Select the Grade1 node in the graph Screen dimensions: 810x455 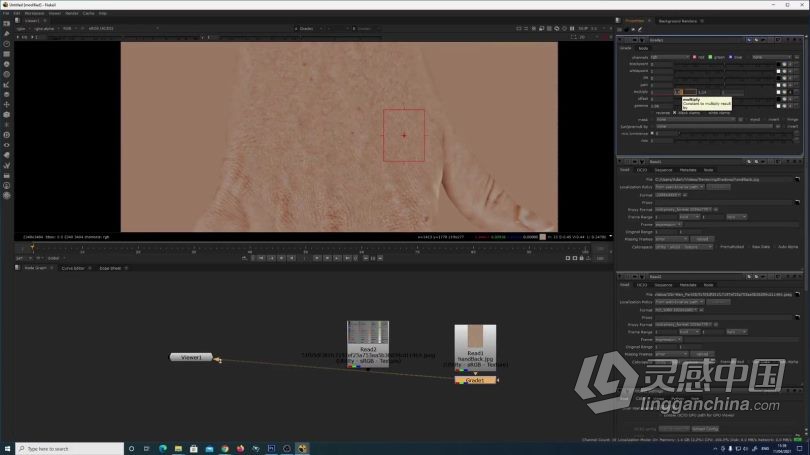475,380
